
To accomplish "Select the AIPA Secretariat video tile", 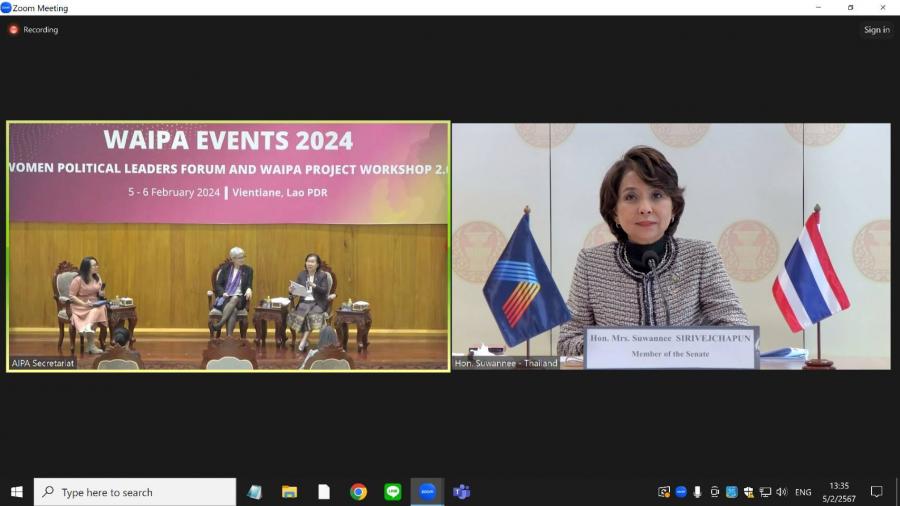I will pyautogui.click(x=228, y=246).
